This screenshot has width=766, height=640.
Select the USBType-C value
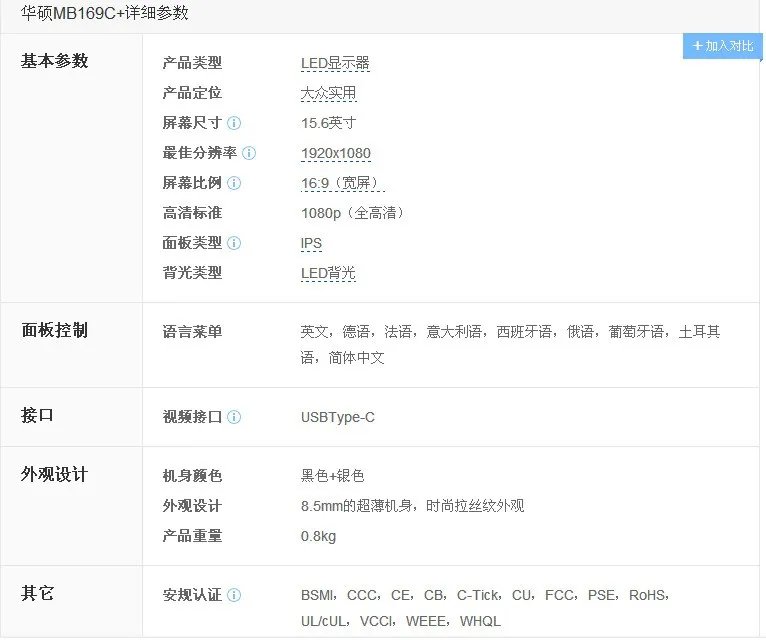pos(338,417)
